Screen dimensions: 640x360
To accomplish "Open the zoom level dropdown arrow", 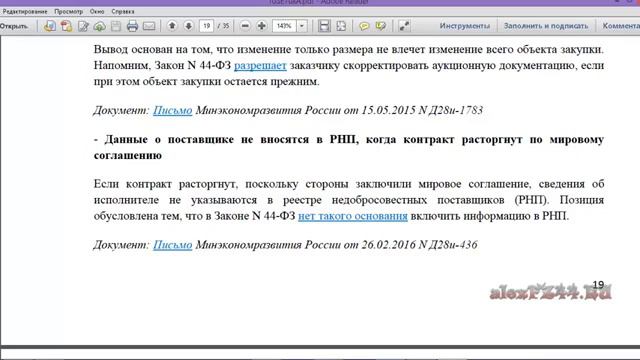I will (302, 26).
